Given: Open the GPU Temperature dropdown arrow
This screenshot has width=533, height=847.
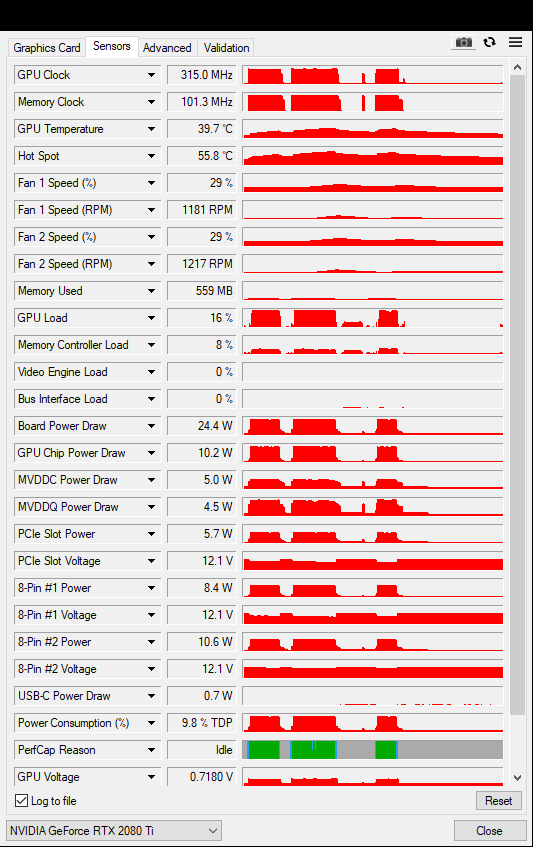Looking at the screenshot, I should (151, 129).
